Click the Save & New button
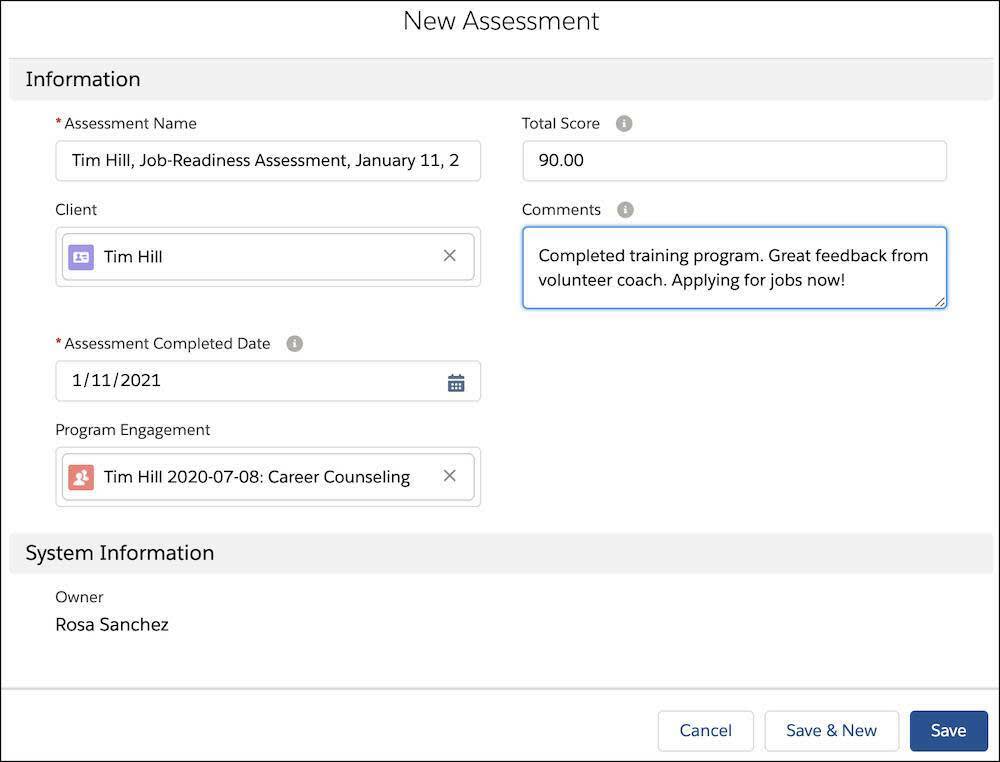Viewport: 1000px width, 762px height. (831, 731)
